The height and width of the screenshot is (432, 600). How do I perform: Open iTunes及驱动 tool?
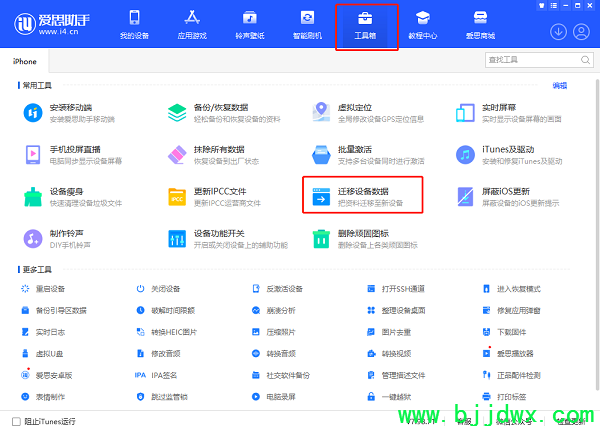[509, 155]
